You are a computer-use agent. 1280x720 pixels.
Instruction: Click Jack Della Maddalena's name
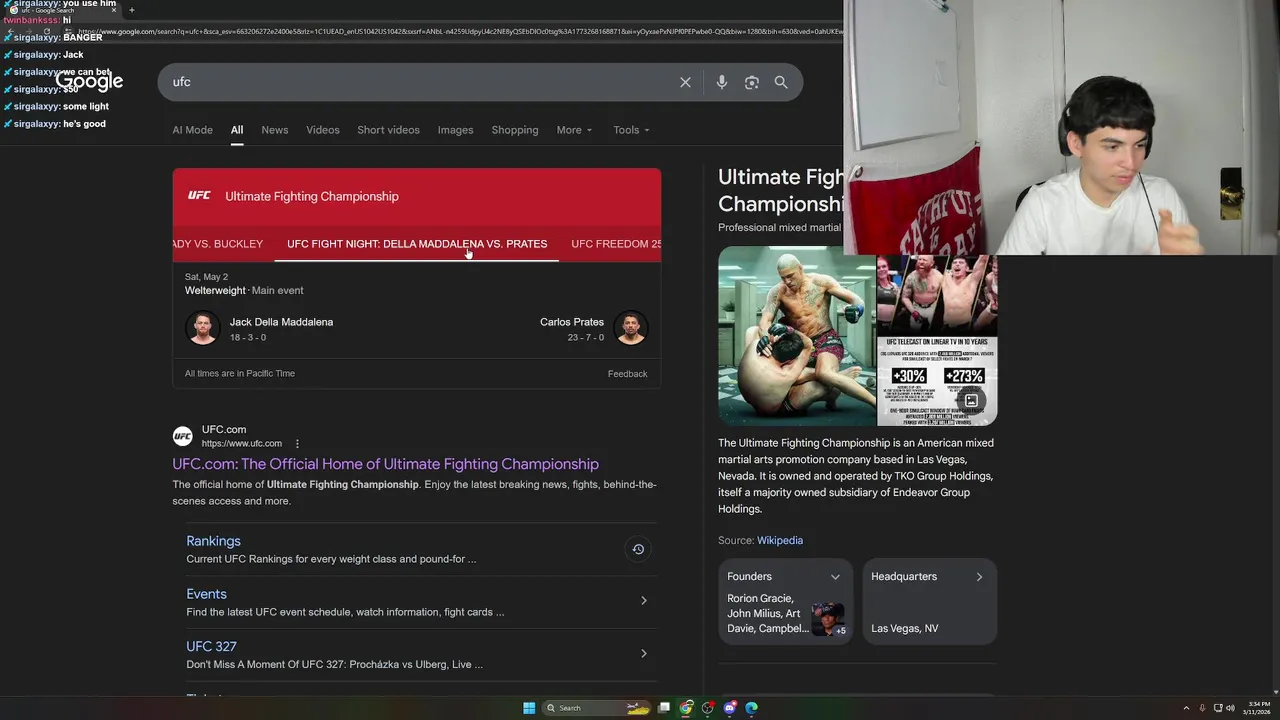[x=281, y=322]
